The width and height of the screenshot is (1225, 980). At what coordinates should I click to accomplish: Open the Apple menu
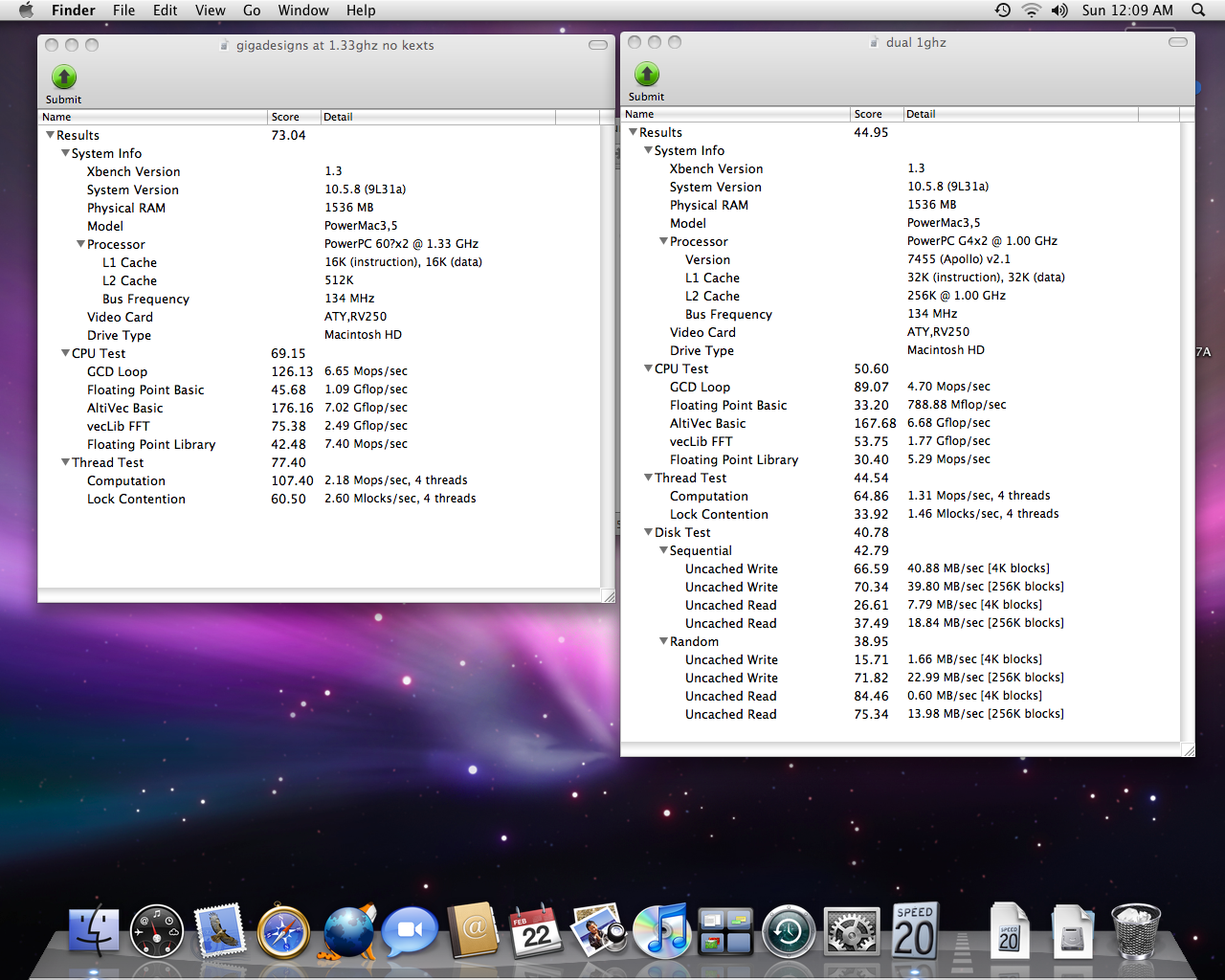coord(26,10)
